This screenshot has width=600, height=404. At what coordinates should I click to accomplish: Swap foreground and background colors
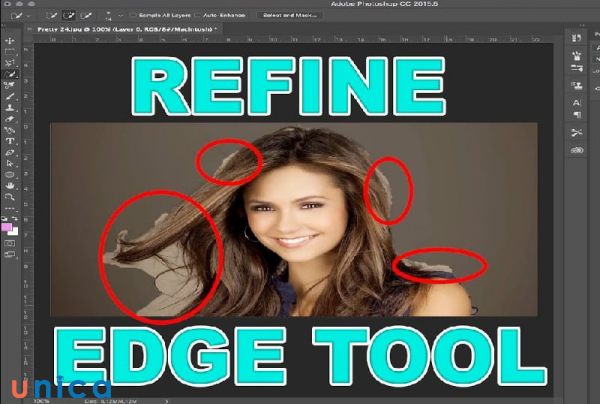[15, 218]
